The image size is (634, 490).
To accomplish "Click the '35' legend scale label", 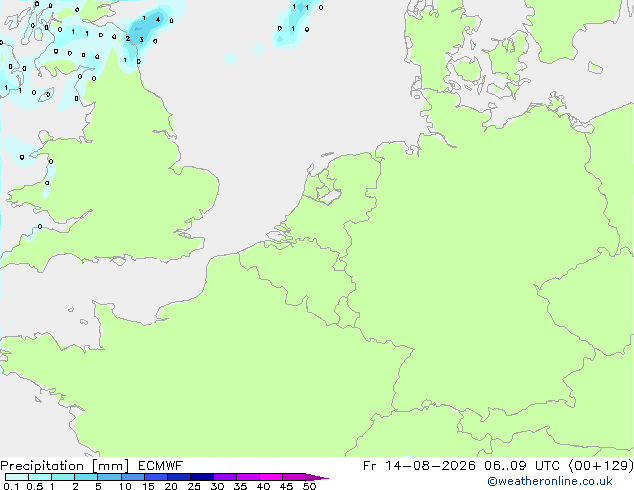I will pyautogui.click(x=240, y=486).
